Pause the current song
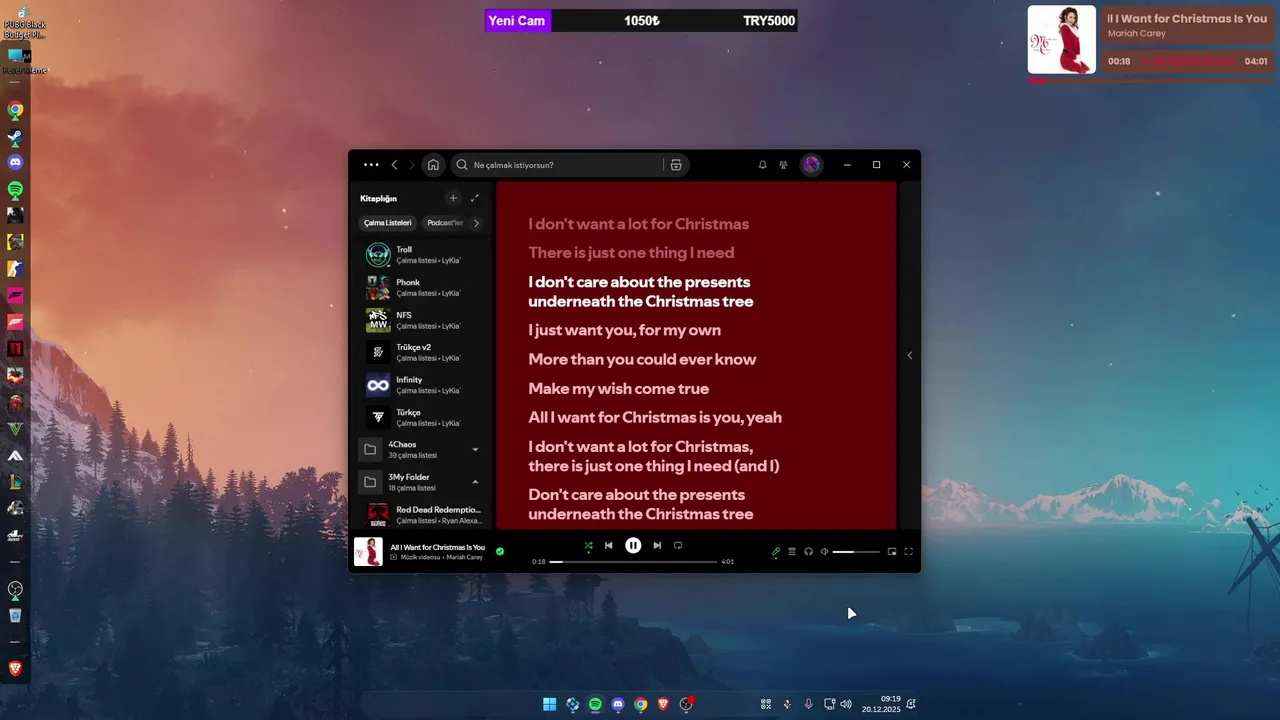Screen dimensions: 1280x720 click(x=633, y=546)
